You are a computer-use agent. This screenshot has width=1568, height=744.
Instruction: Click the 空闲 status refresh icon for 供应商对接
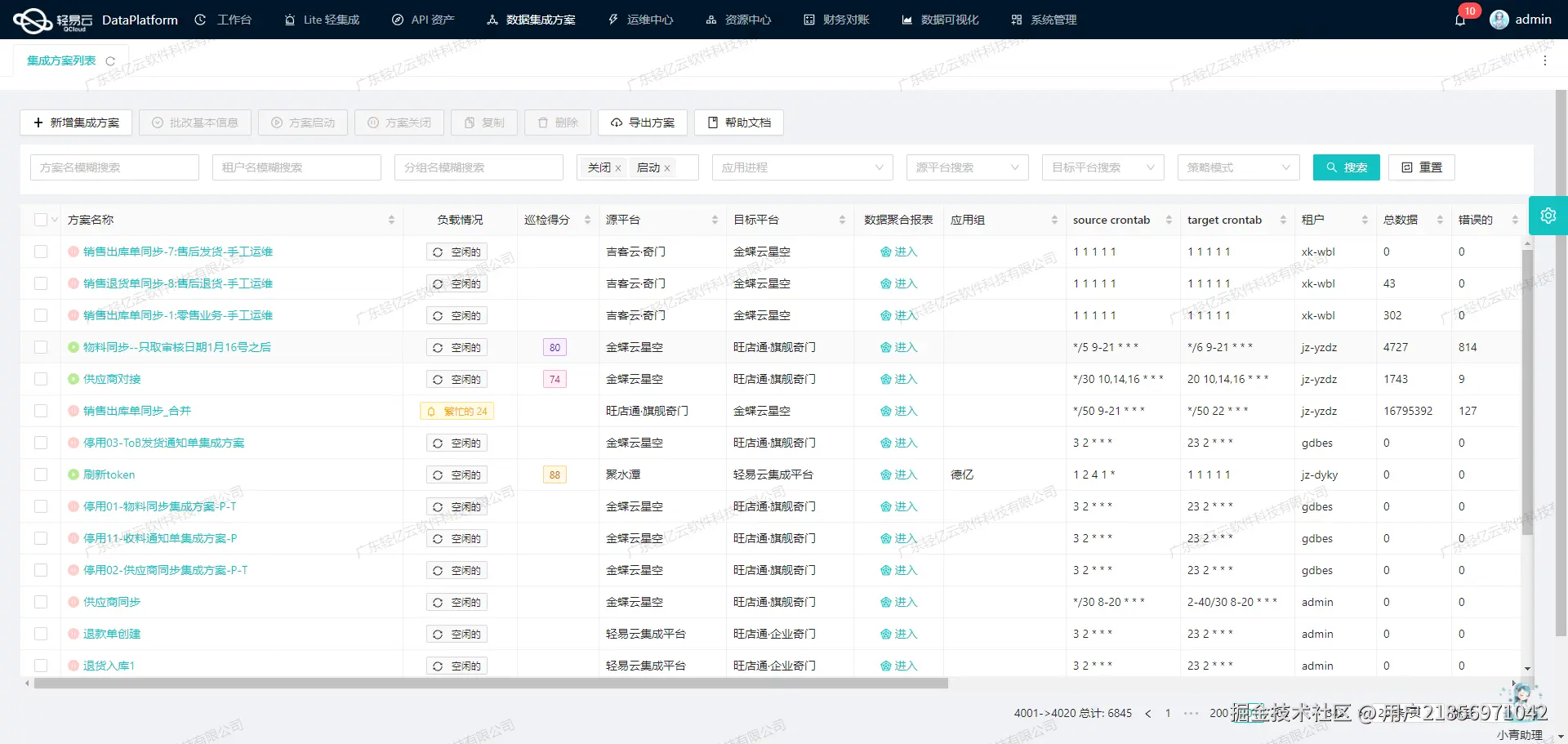[x=439, y=379]
